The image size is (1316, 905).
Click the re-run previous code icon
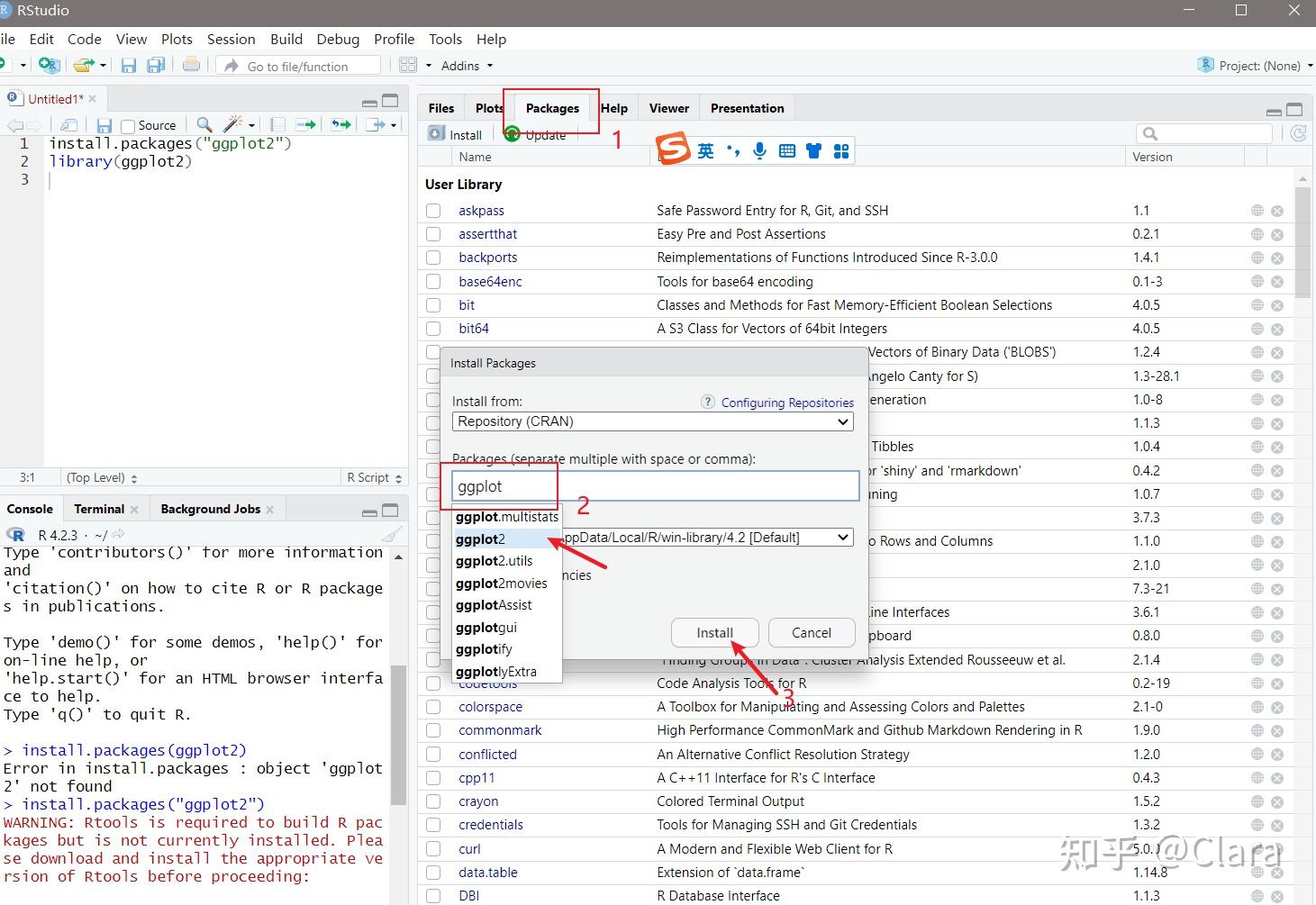point(340,125)
